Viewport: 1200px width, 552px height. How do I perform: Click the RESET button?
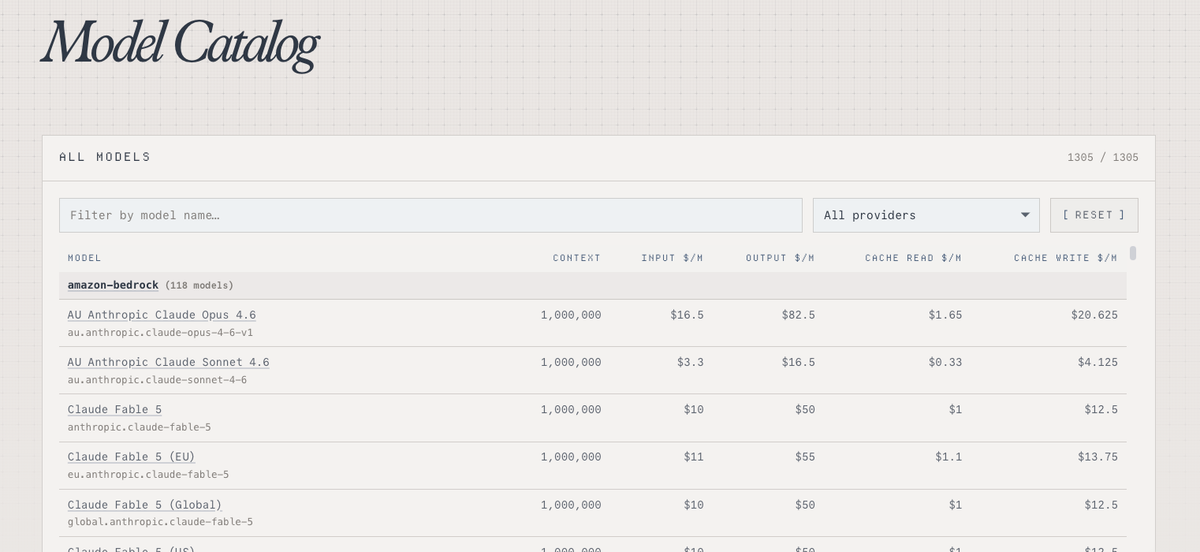(1094, 215)
